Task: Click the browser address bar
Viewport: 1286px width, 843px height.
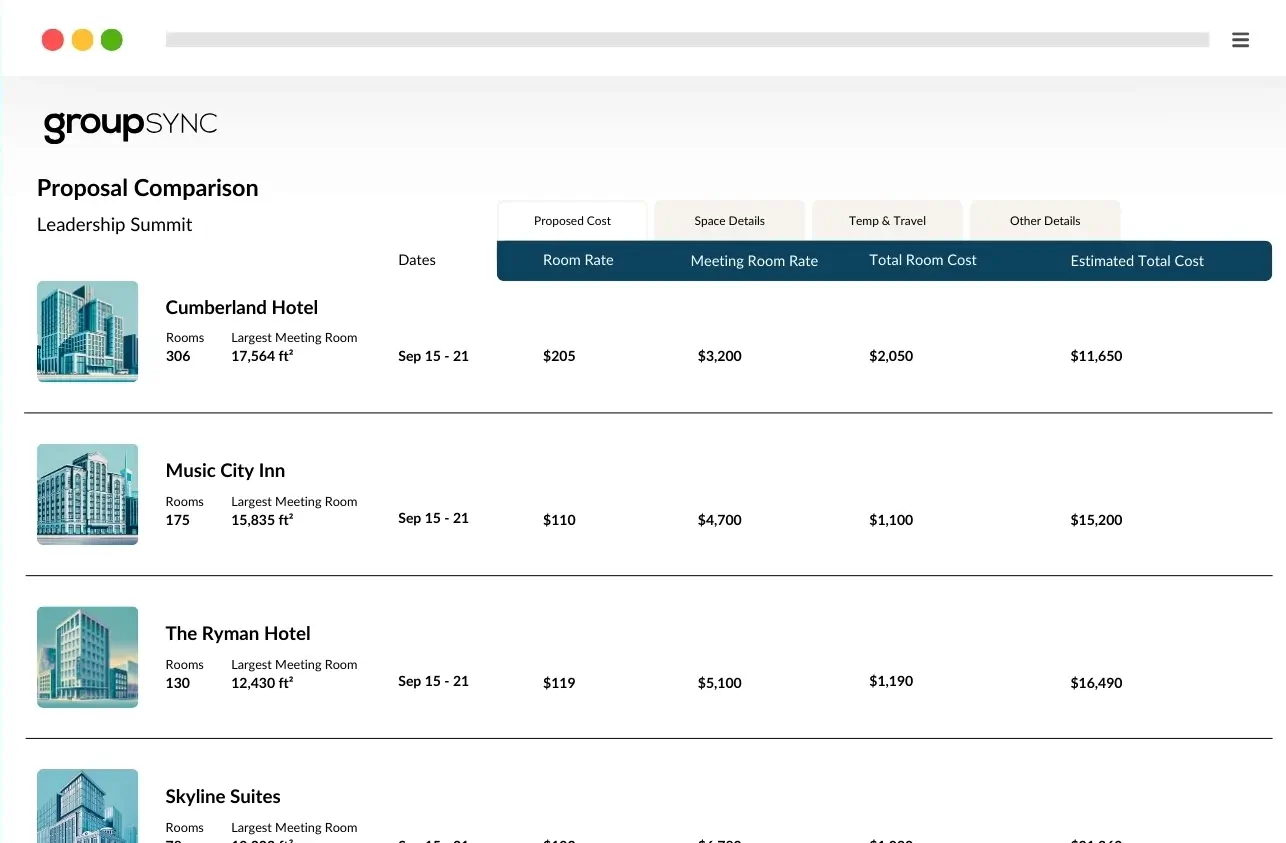Action: tap(687, 40)
